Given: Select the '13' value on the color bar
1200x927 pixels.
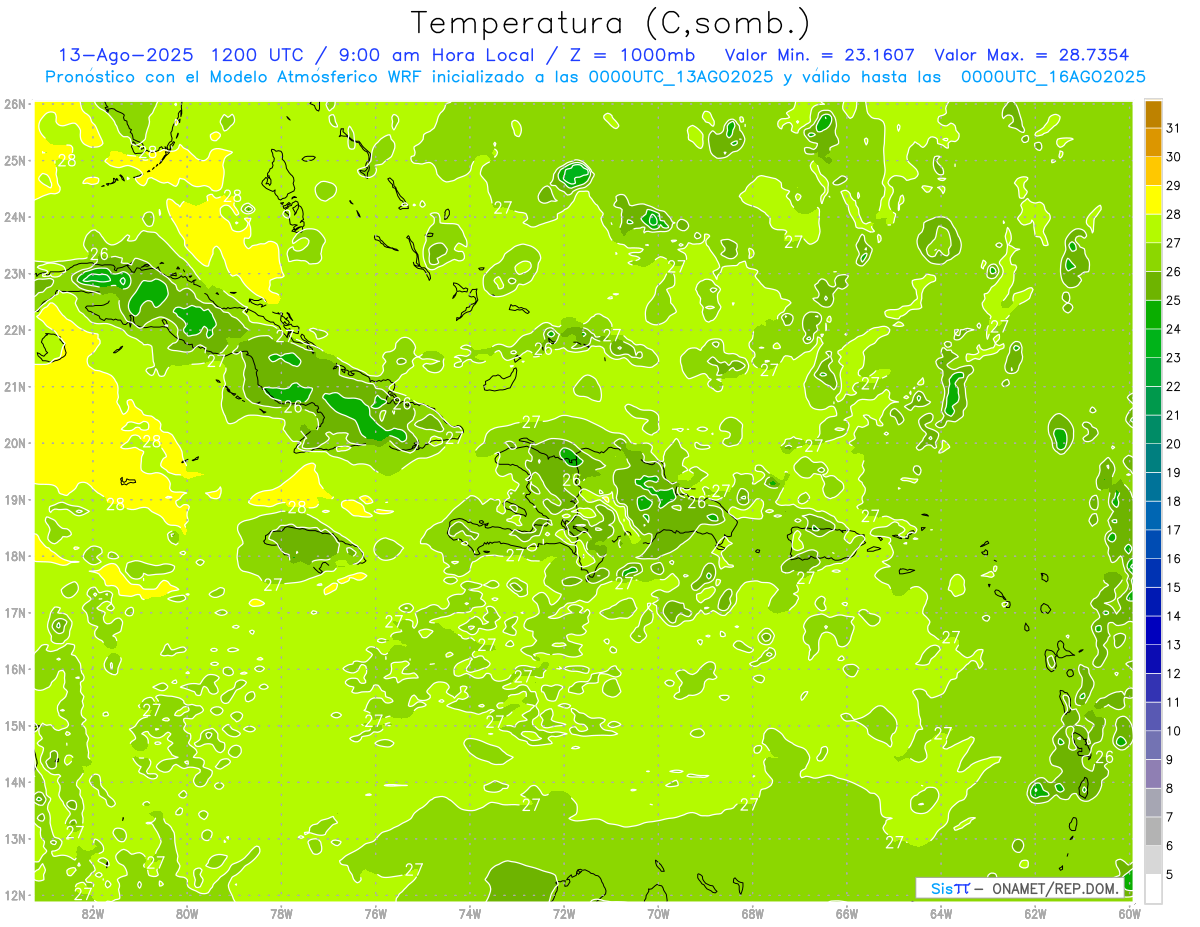Looking at the screenshot, I should click(x=1173, y=645).
